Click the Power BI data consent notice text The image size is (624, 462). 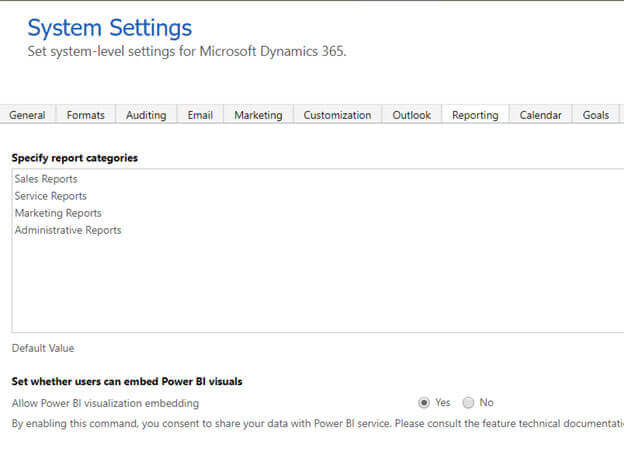click(x=318, y=423)
